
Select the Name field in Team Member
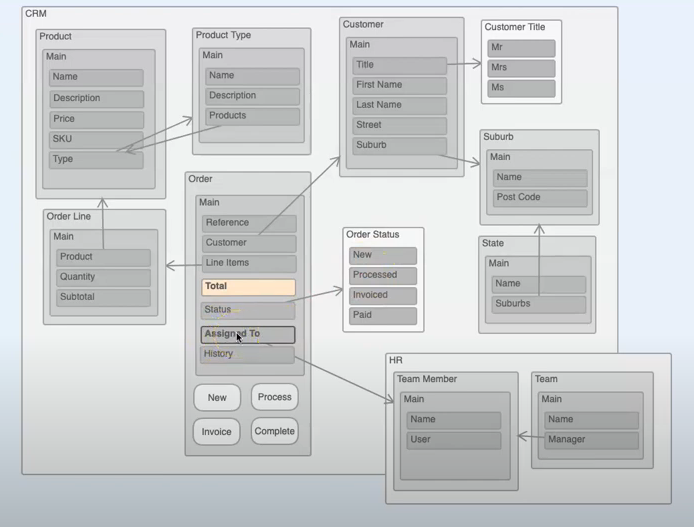pos(454,420)
